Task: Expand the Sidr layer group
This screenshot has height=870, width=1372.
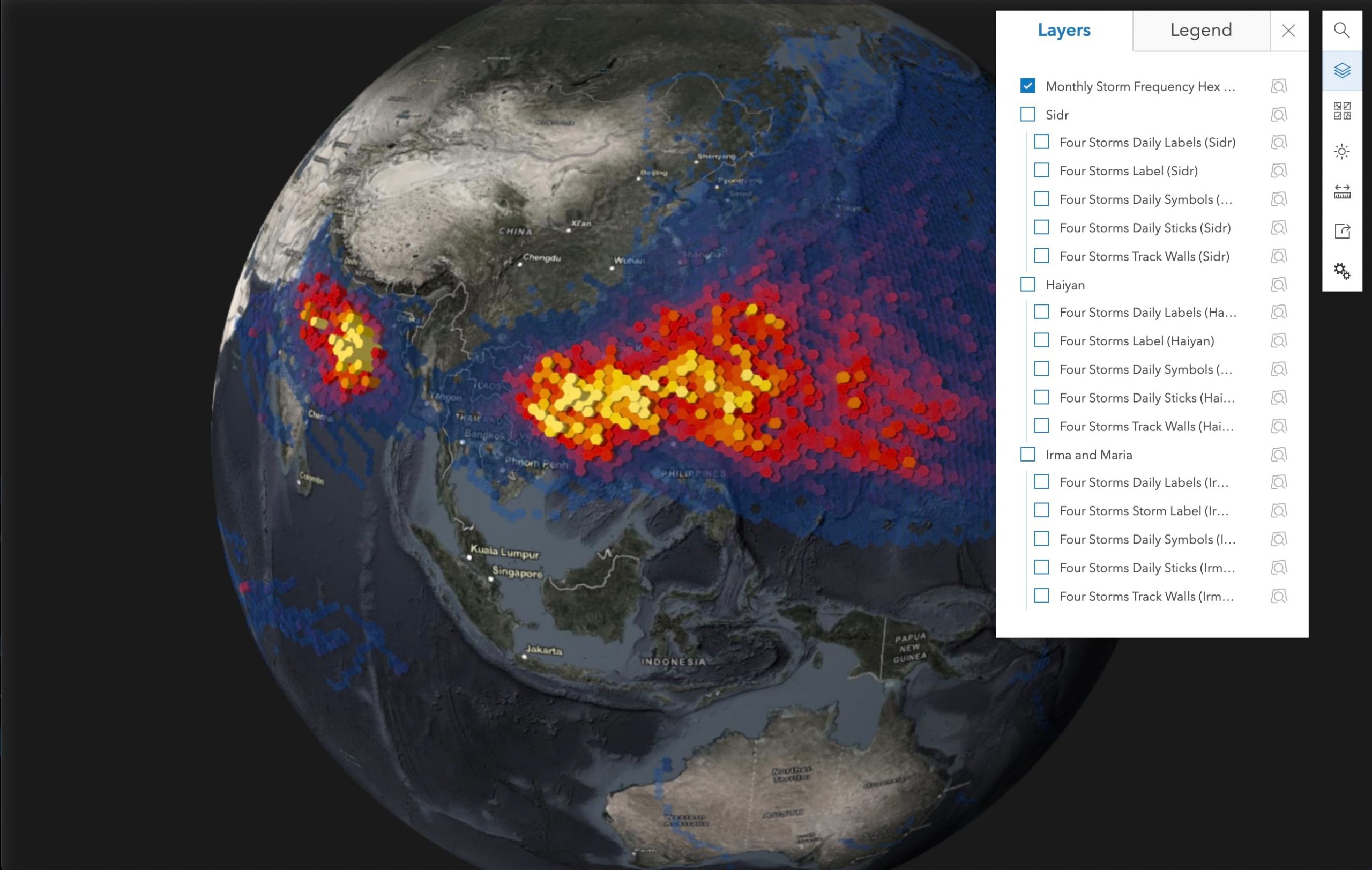Action: [x=1057, y=114]
